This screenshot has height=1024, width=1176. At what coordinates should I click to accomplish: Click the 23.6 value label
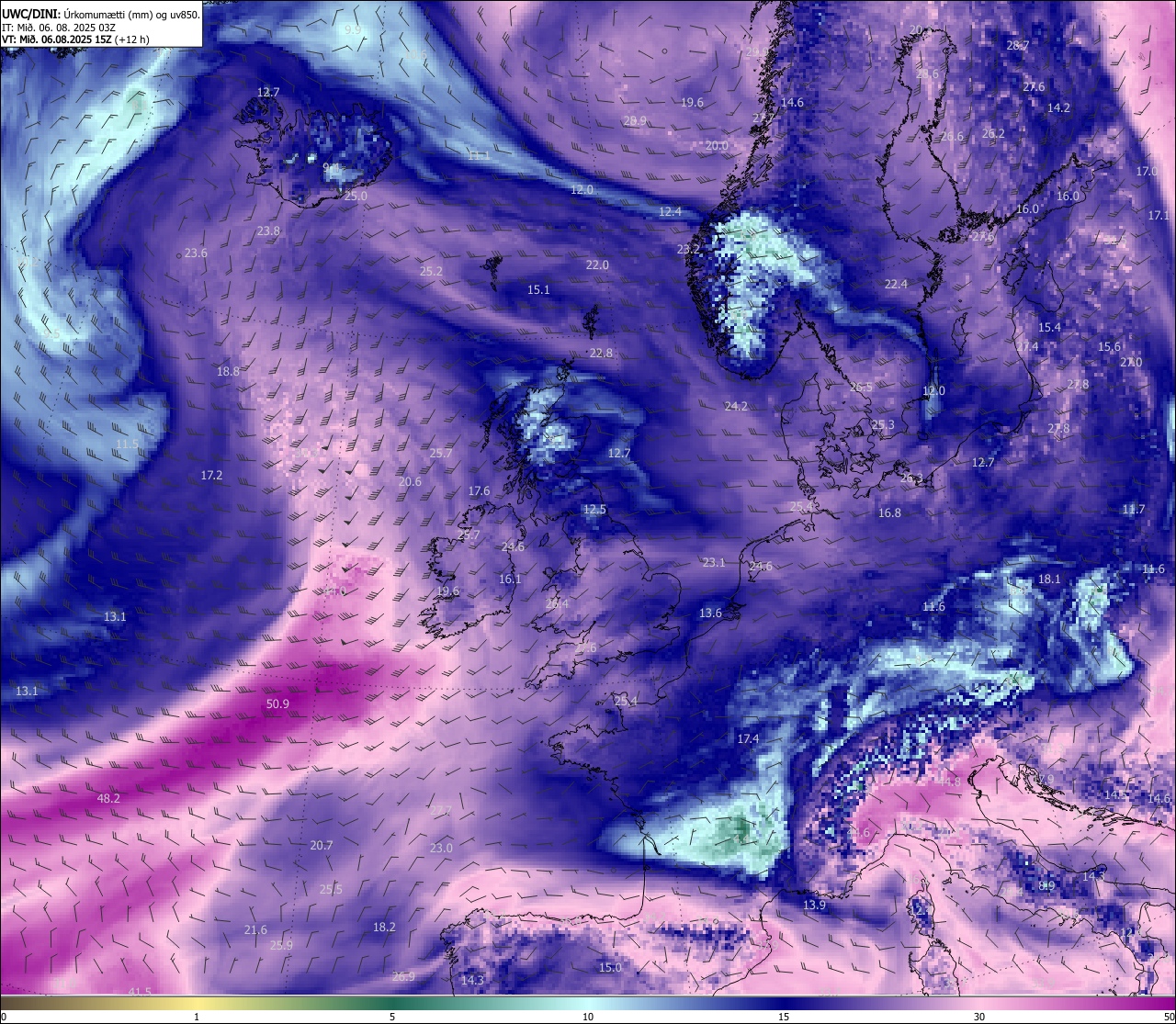pos(196,253)
